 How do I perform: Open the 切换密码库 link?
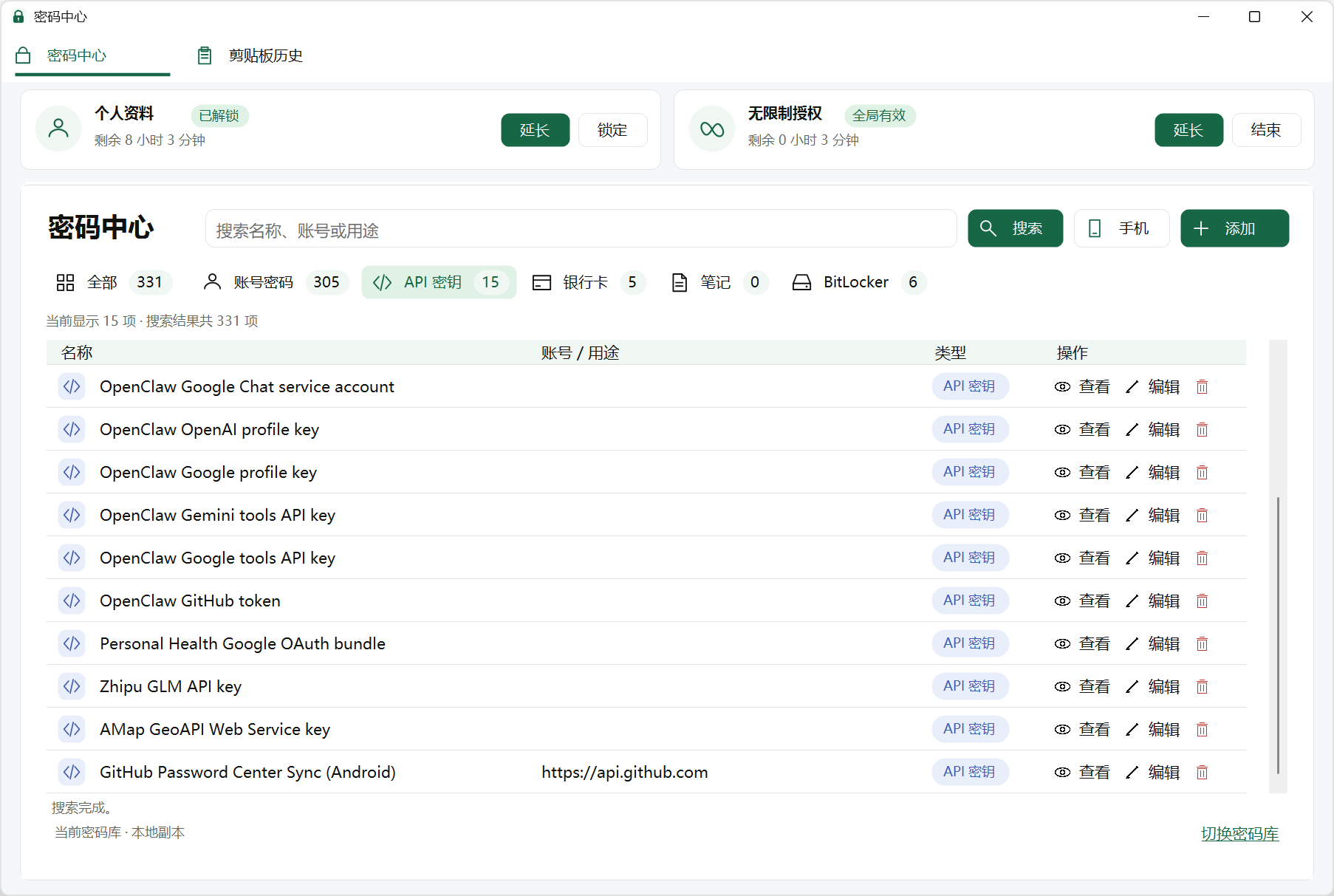tap(1239, 834)
